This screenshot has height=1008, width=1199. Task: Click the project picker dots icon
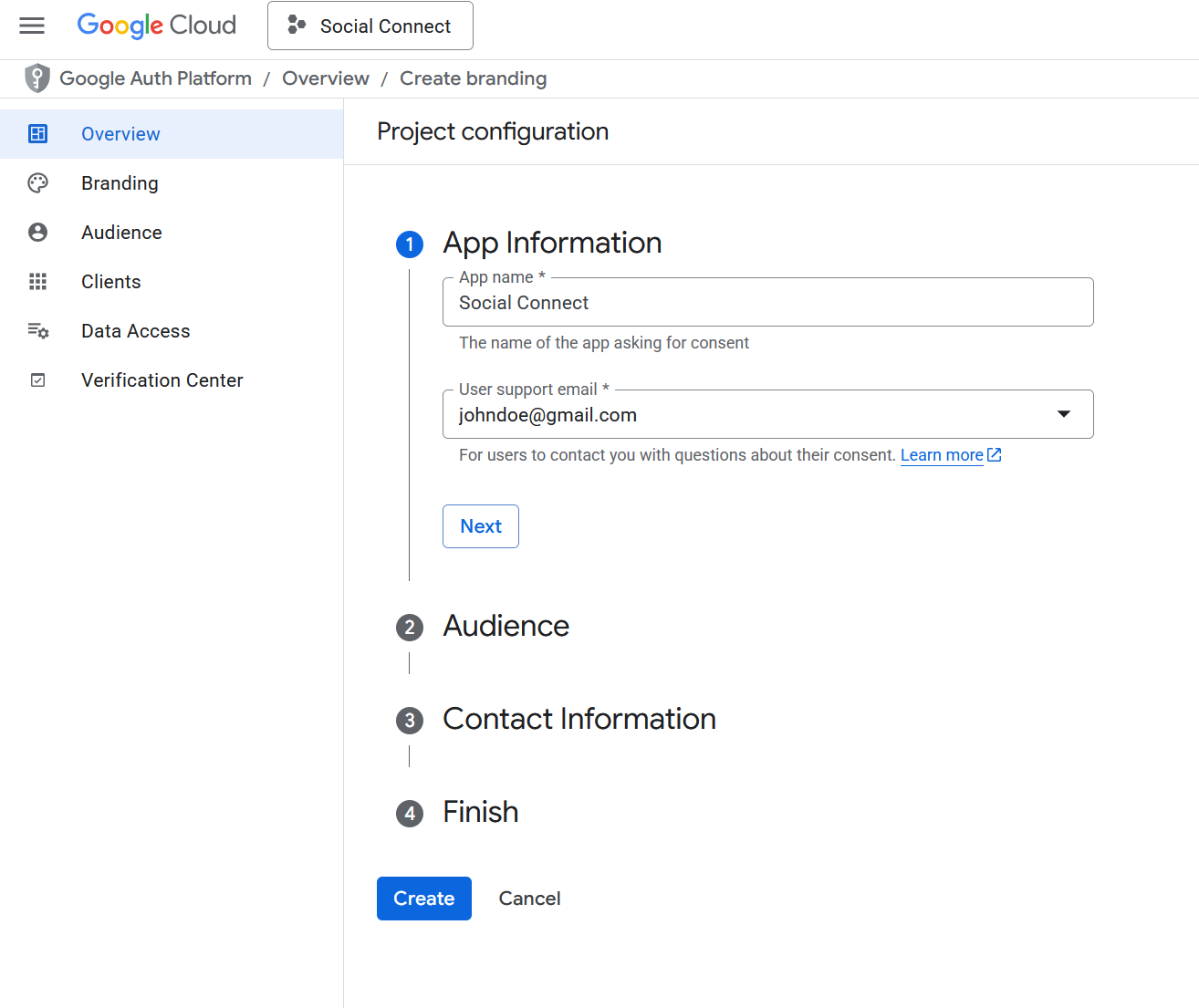297,26
